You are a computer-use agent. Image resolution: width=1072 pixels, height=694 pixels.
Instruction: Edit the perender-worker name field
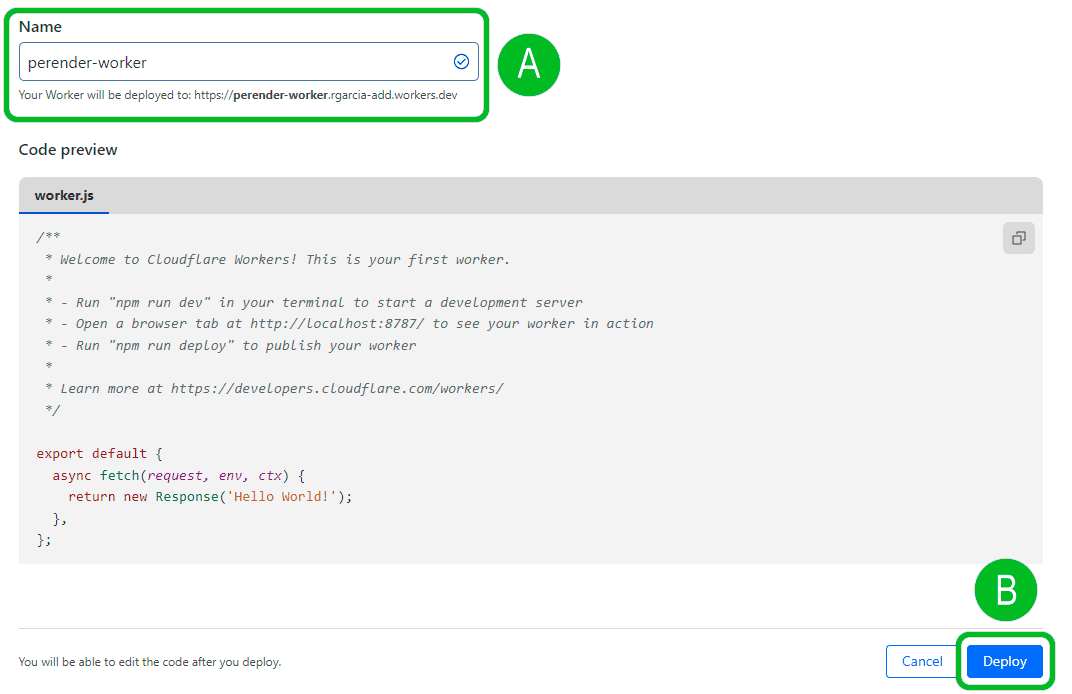coord(249,62)
